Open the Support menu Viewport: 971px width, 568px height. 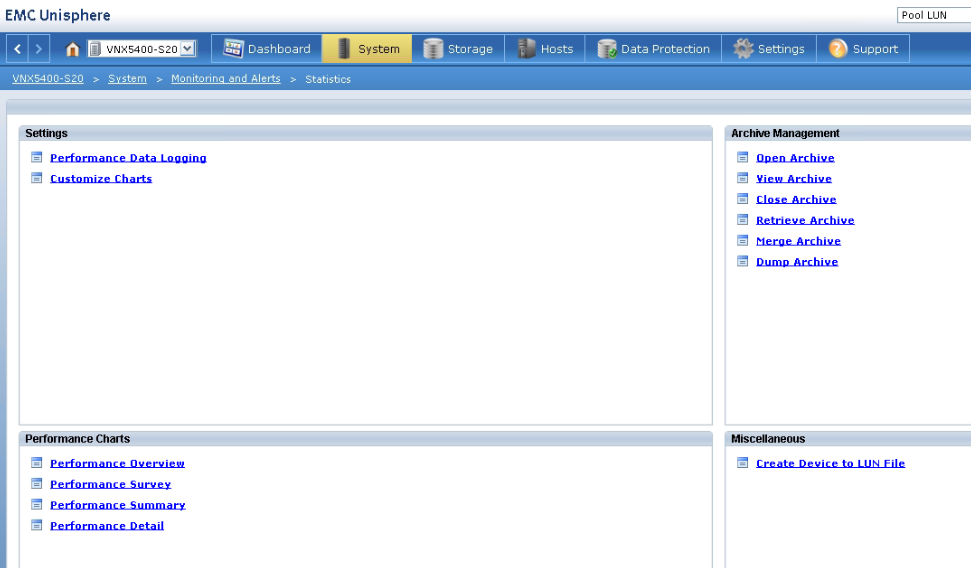coord(863,49)
